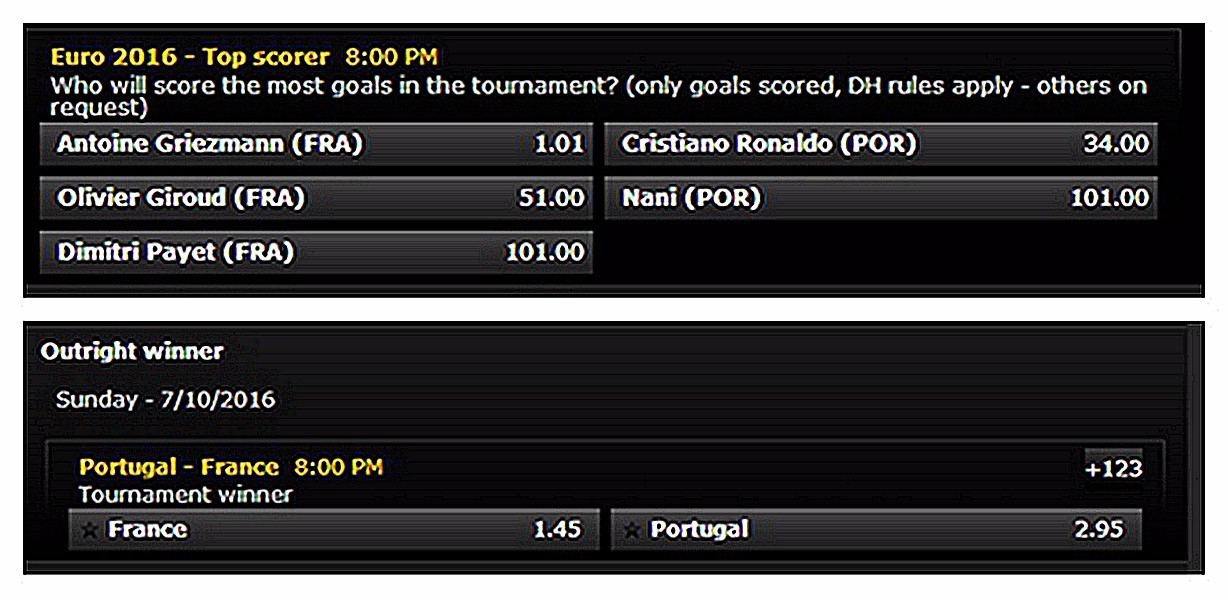The image size is (1228, 600).
Task: Collapse the Outright winner section header
Action: tap(132, 352)
